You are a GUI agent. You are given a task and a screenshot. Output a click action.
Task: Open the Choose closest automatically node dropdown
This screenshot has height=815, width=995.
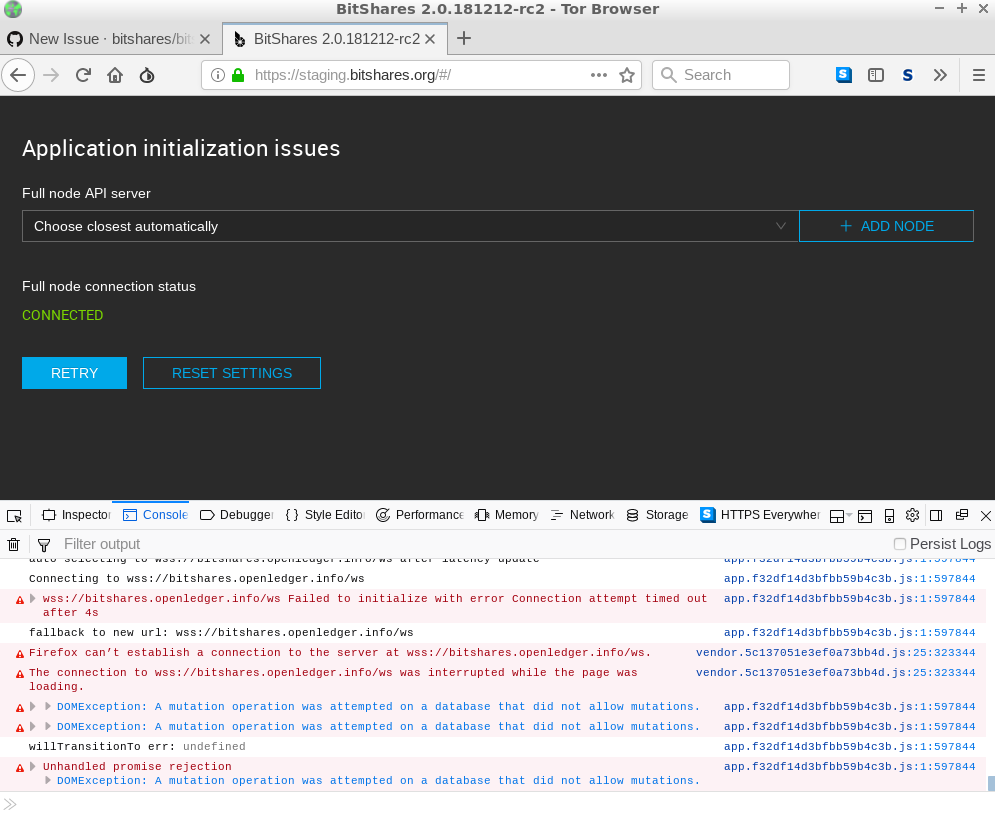tap(410, 226)
